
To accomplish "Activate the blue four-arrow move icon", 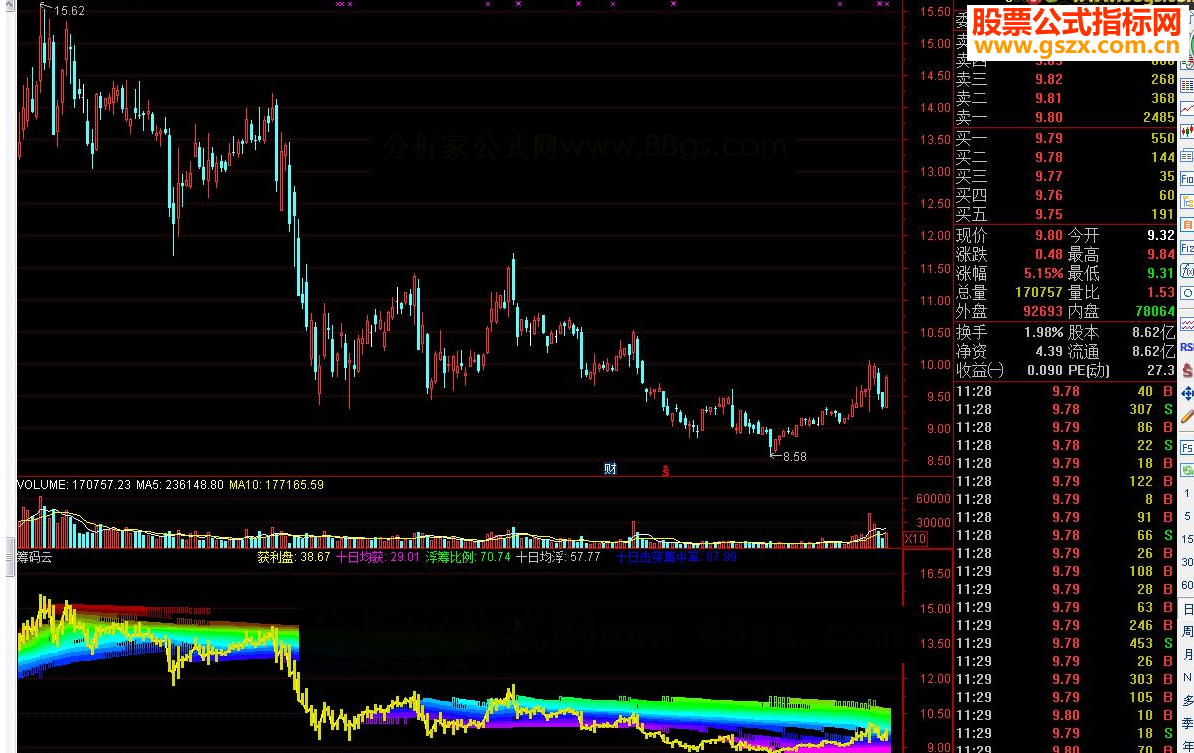I will coord(1187,394).
